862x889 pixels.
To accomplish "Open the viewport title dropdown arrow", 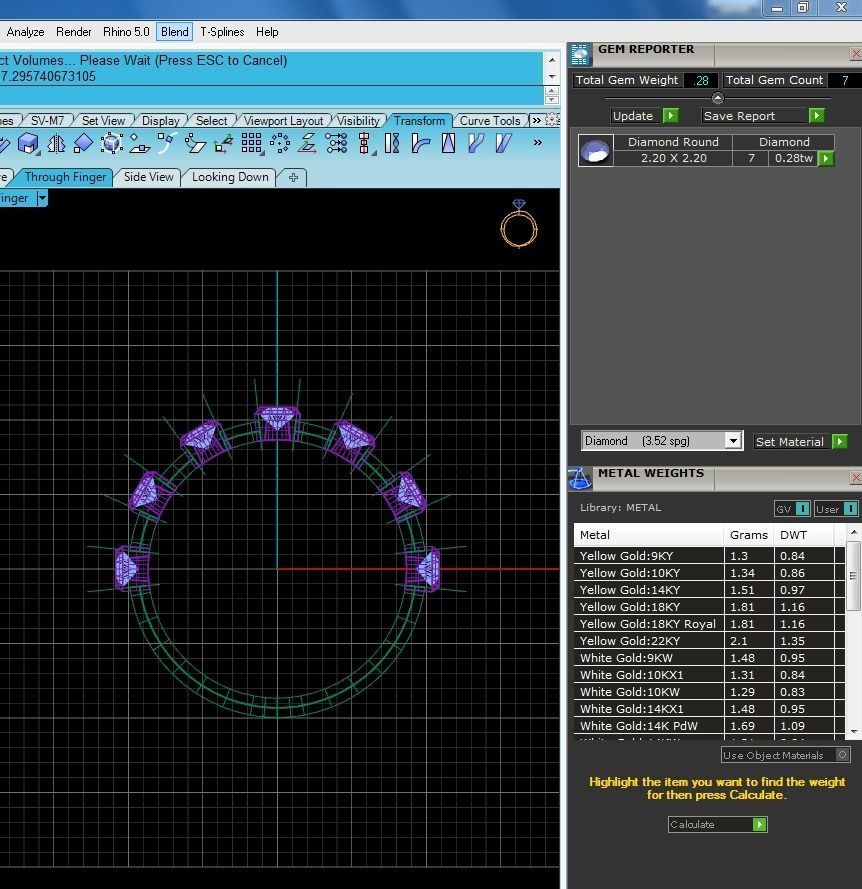I will [42, 198].
